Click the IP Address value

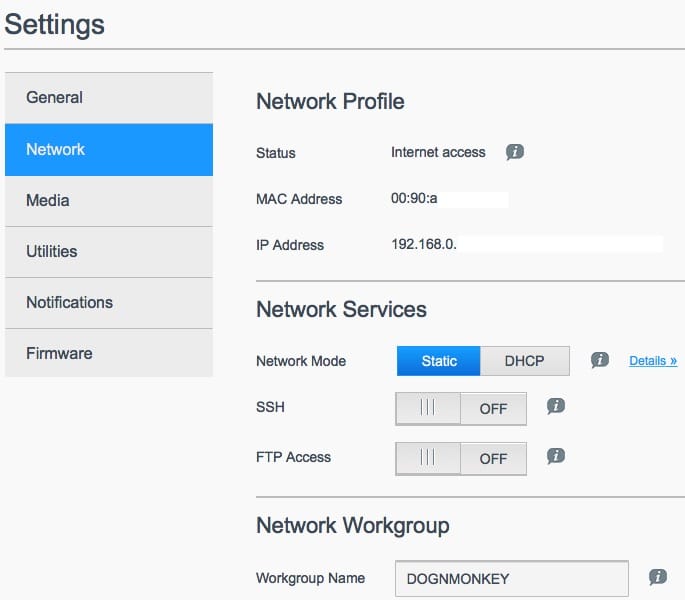click(x=424, y=244)
